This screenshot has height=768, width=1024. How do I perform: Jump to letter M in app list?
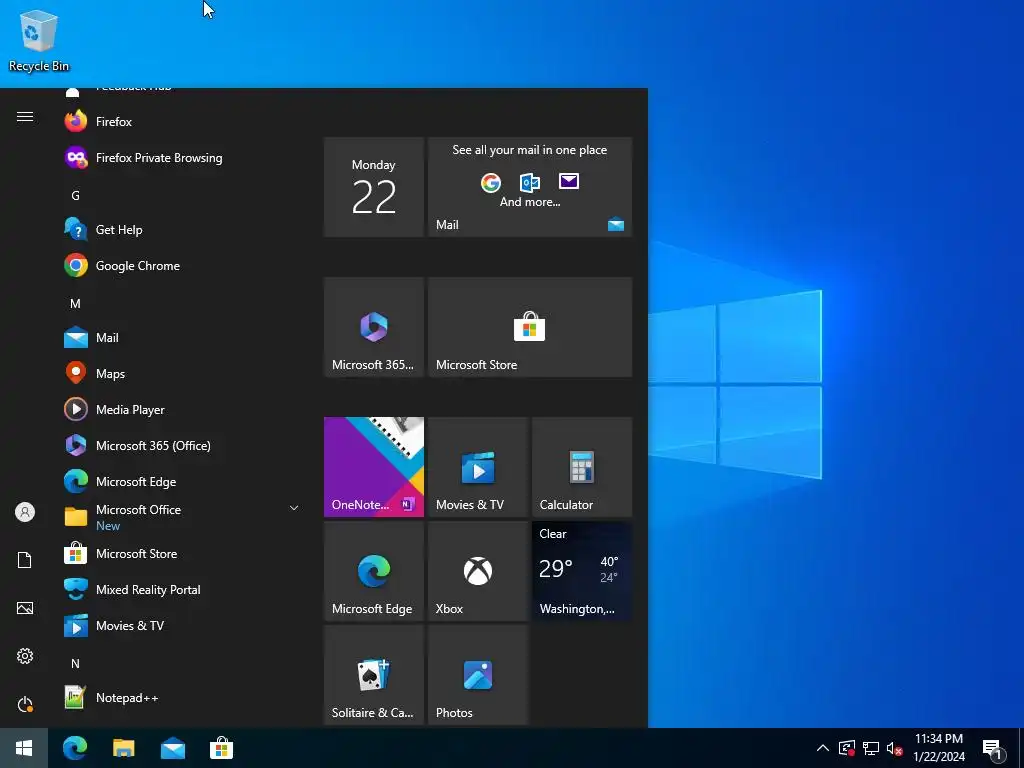(75, 303)
